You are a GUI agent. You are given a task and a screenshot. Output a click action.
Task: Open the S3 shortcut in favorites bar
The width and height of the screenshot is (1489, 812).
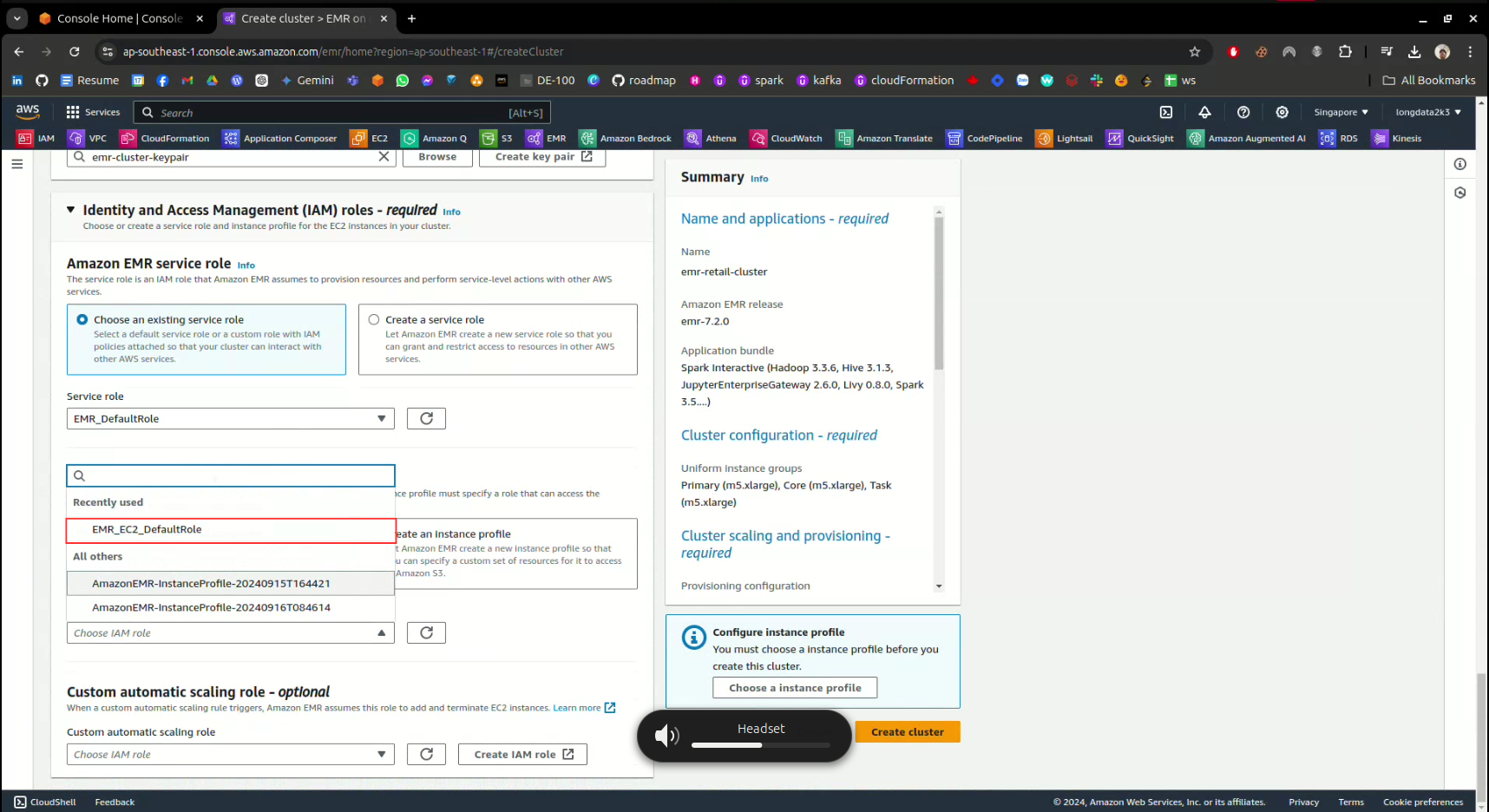[x=498, y=138]
